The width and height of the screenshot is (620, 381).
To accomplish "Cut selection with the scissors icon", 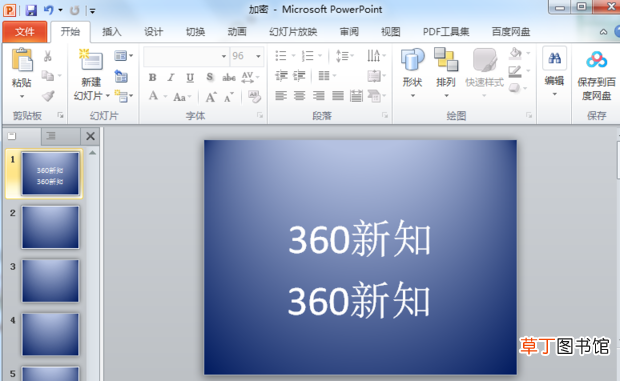I will (47, 56).
